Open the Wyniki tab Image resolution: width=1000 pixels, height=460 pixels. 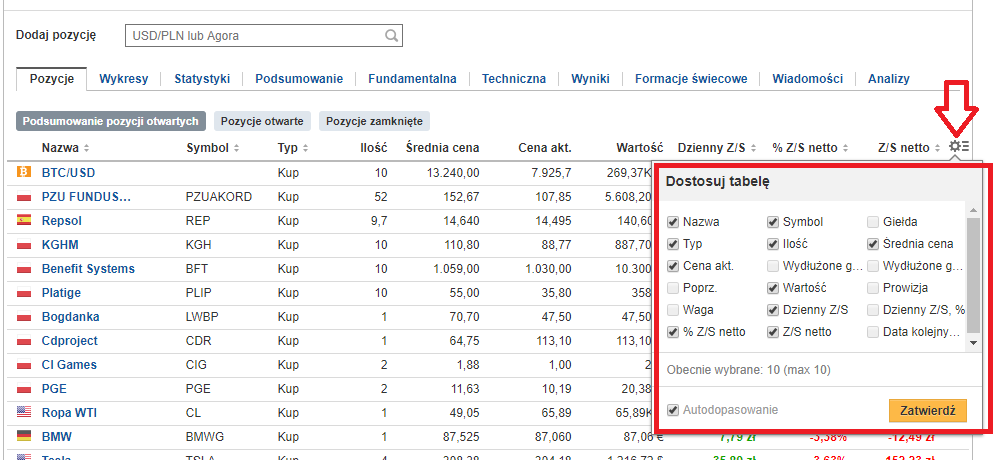click(591, 79)
